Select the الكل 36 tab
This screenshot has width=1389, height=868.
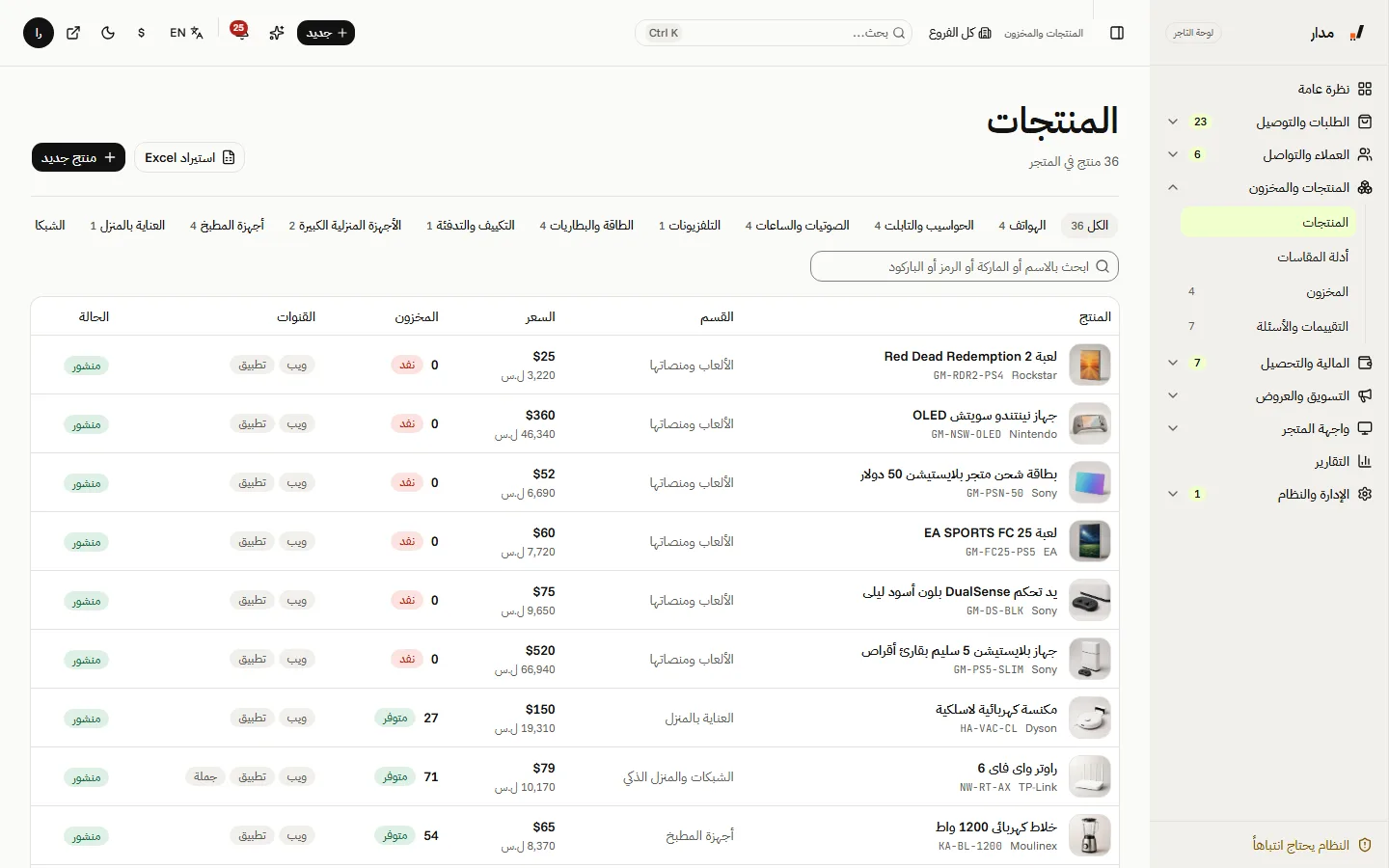1089,225
